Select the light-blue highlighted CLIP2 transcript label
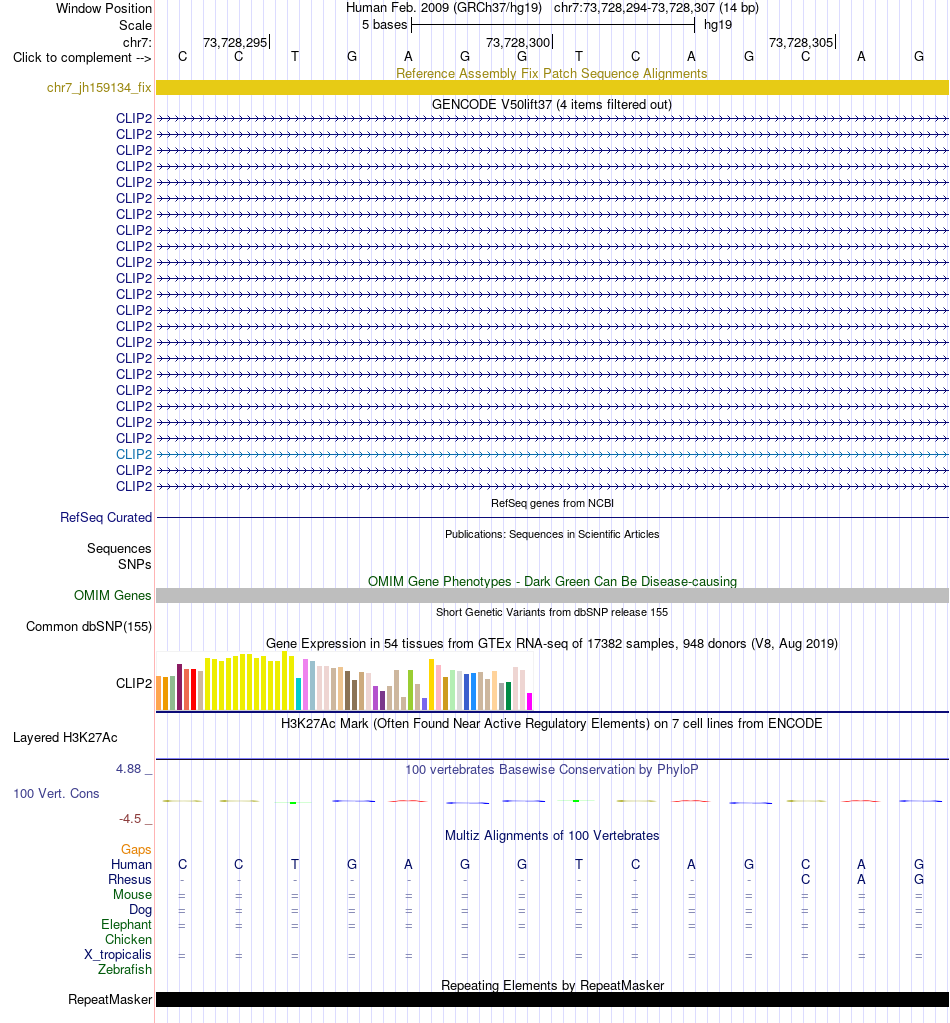Image resolution: width=950 pixels, height=1023 pixels. (134, 454)
